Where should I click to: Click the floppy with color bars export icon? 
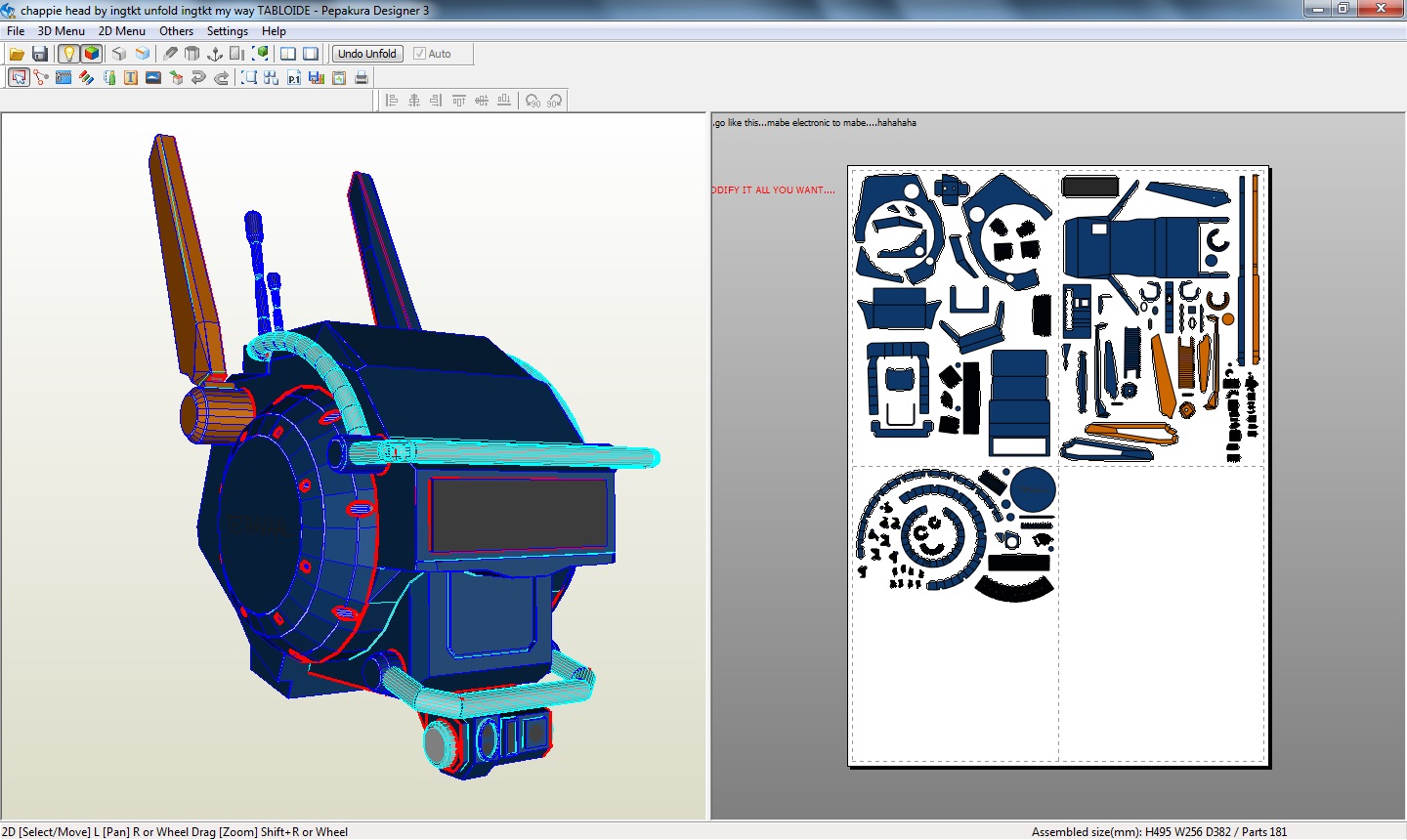click(x=317, y=77)
